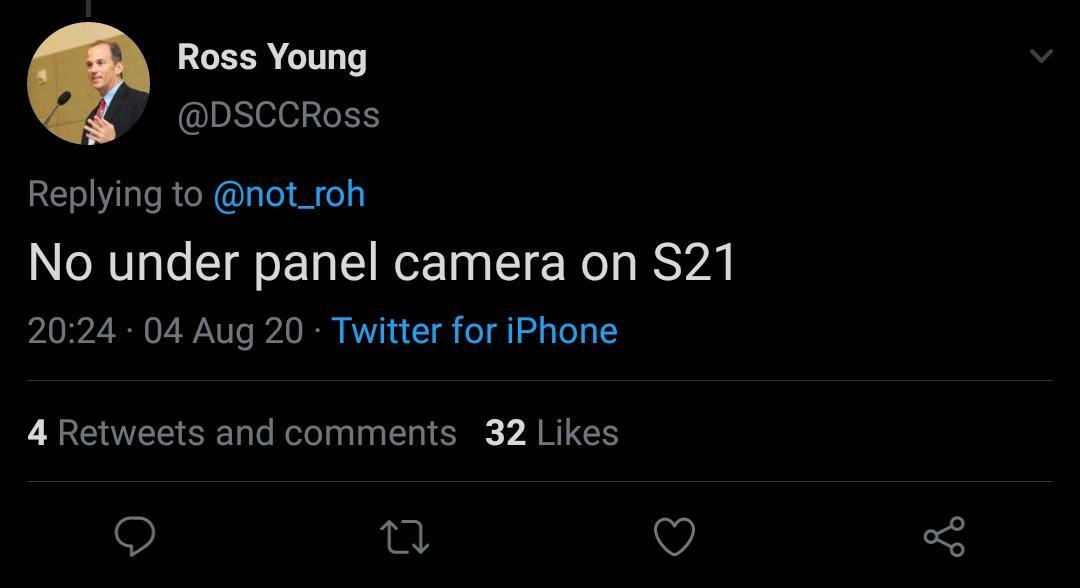
Task: Click the bold number 4 before Retweets
Action: click(37, 432)
